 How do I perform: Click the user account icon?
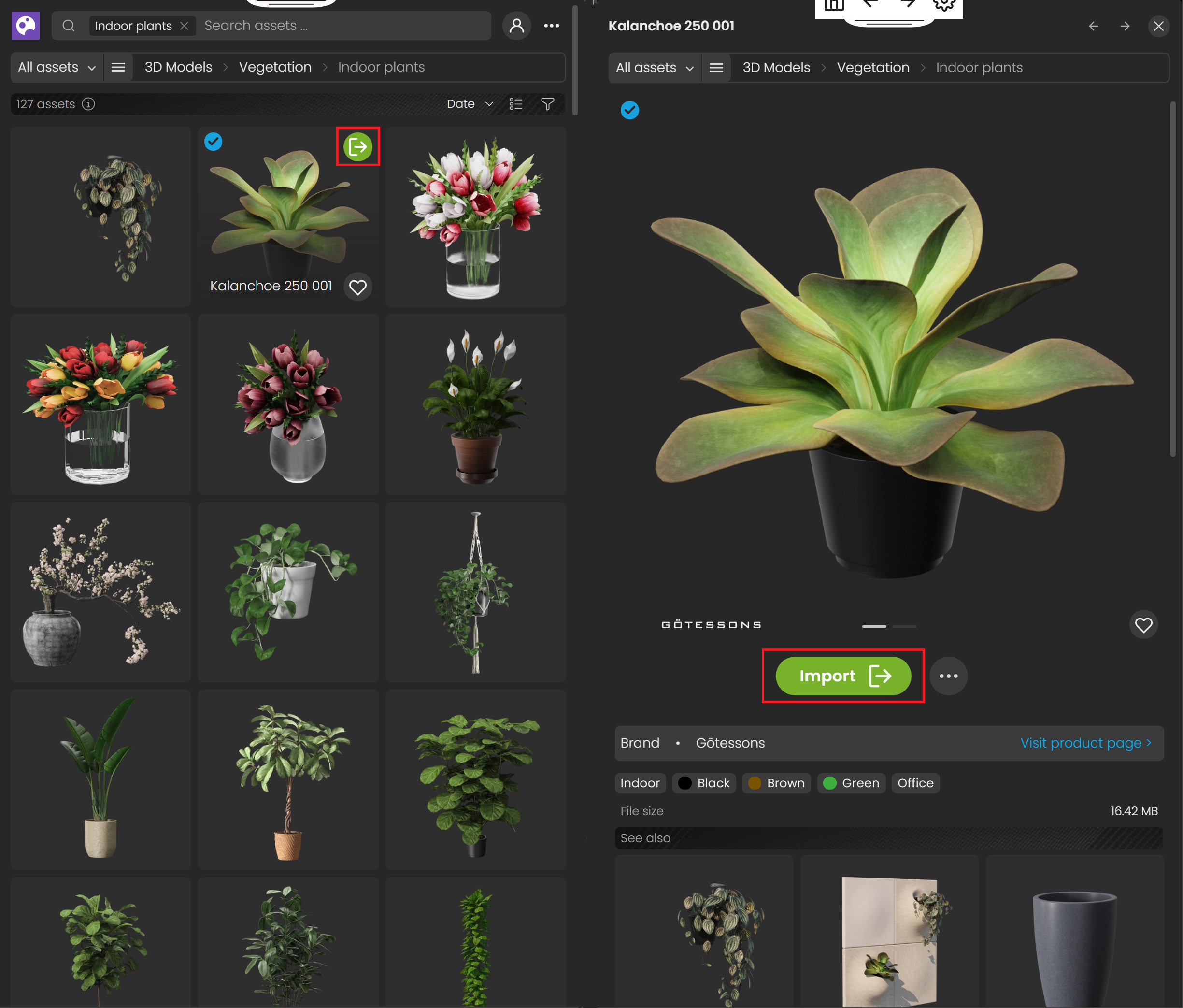(516, 25)
